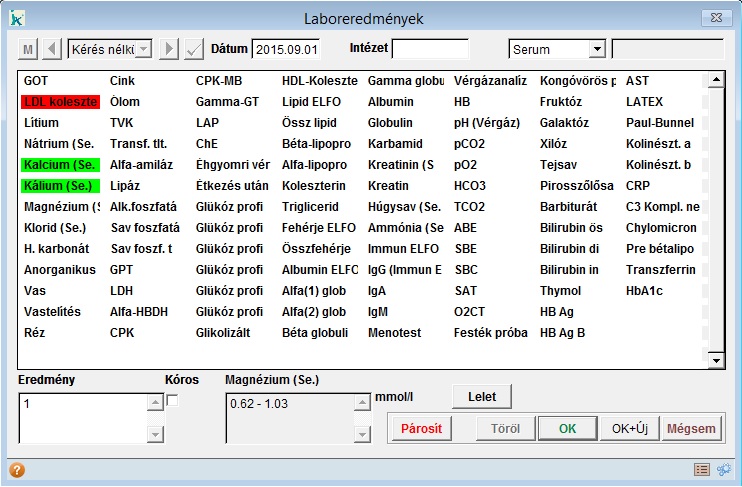The width and height of the screenshot is (742, 487).
Task: Click the blue settings icon in status bar
Action: click(723, 470)
